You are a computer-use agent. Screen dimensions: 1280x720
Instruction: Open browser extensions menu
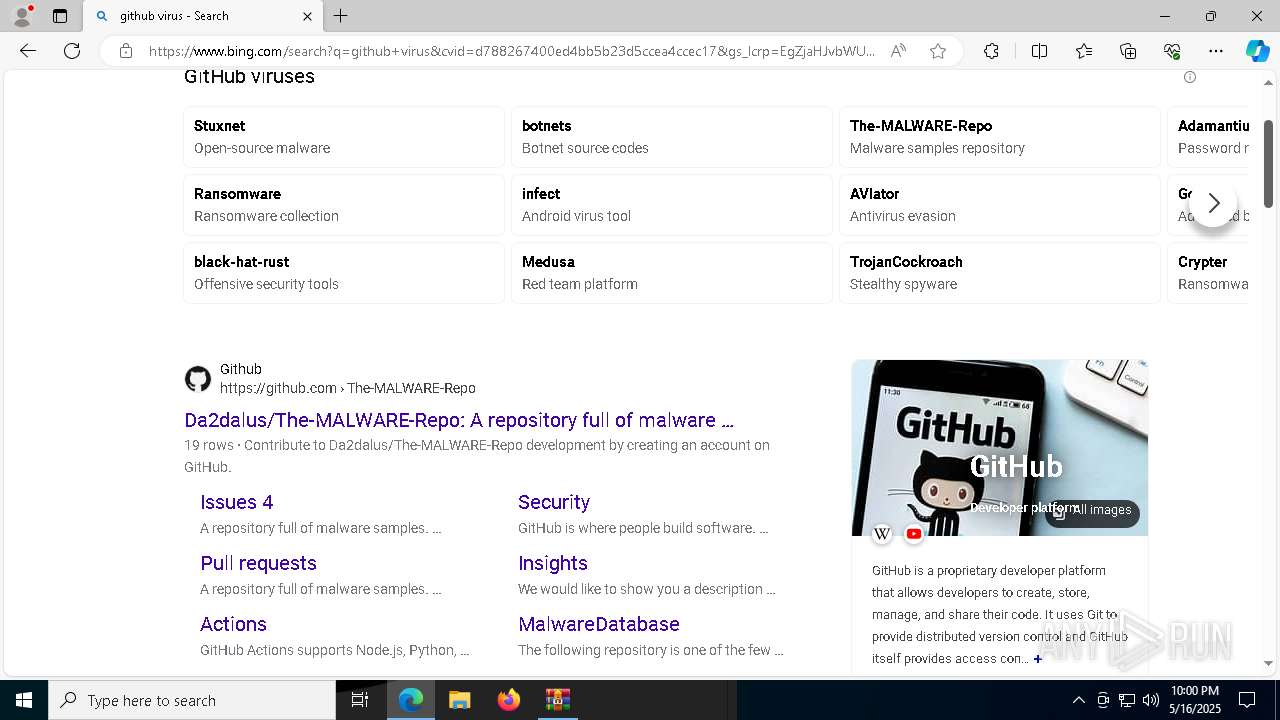991,51
